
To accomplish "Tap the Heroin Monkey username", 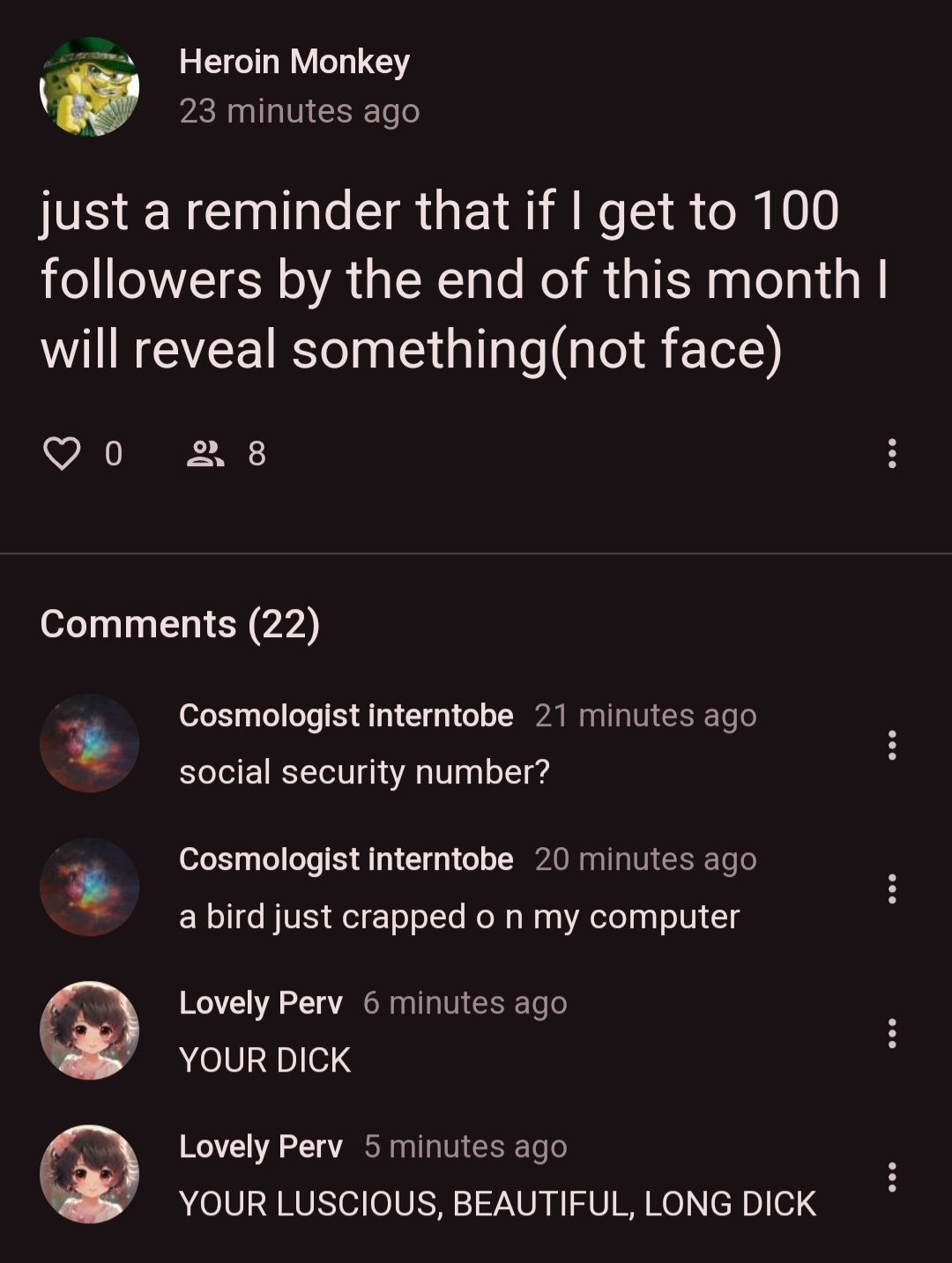I will [x=294, y=62].
